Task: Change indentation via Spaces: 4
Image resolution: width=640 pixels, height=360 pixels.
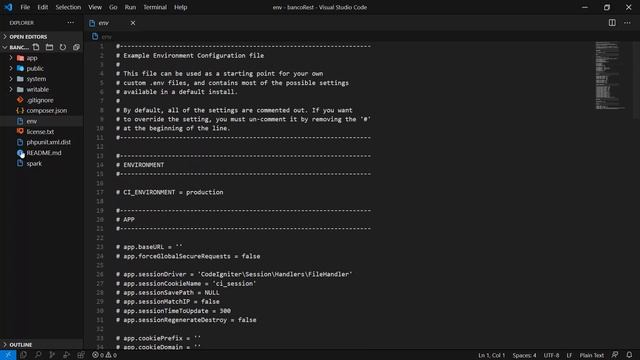Action: coord(524,355)
